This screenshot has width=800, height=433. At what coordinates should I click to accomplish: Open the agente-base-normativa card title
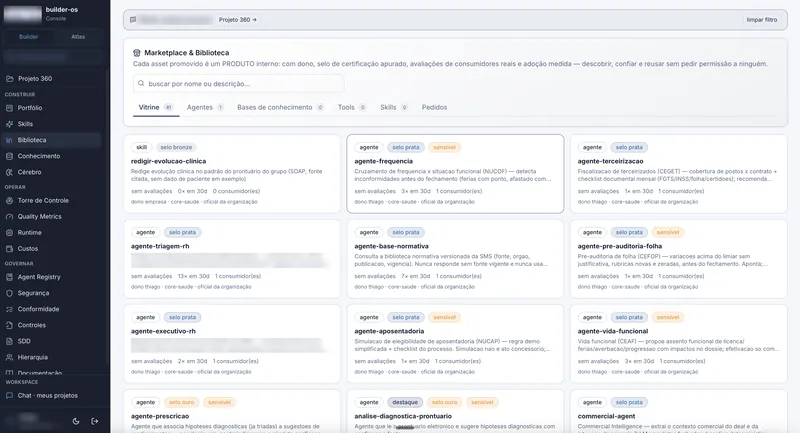[391, 246]
